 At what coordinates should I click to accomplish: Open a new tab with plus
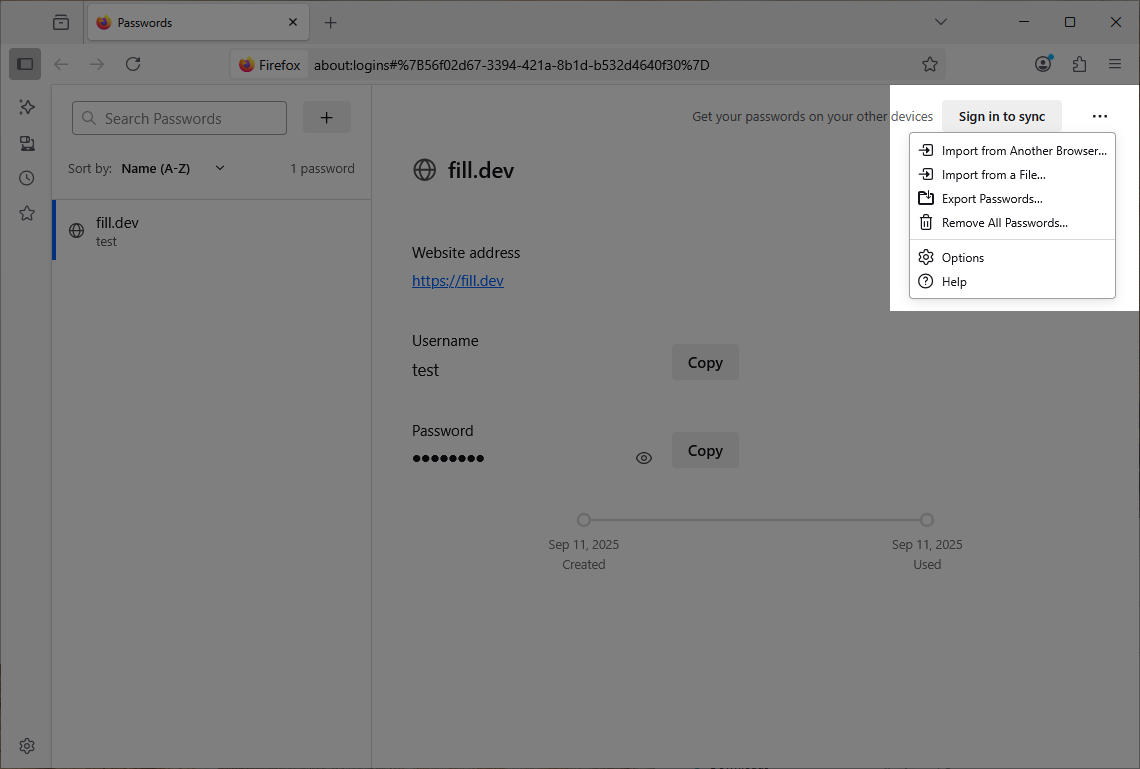[x=330, y=23]
